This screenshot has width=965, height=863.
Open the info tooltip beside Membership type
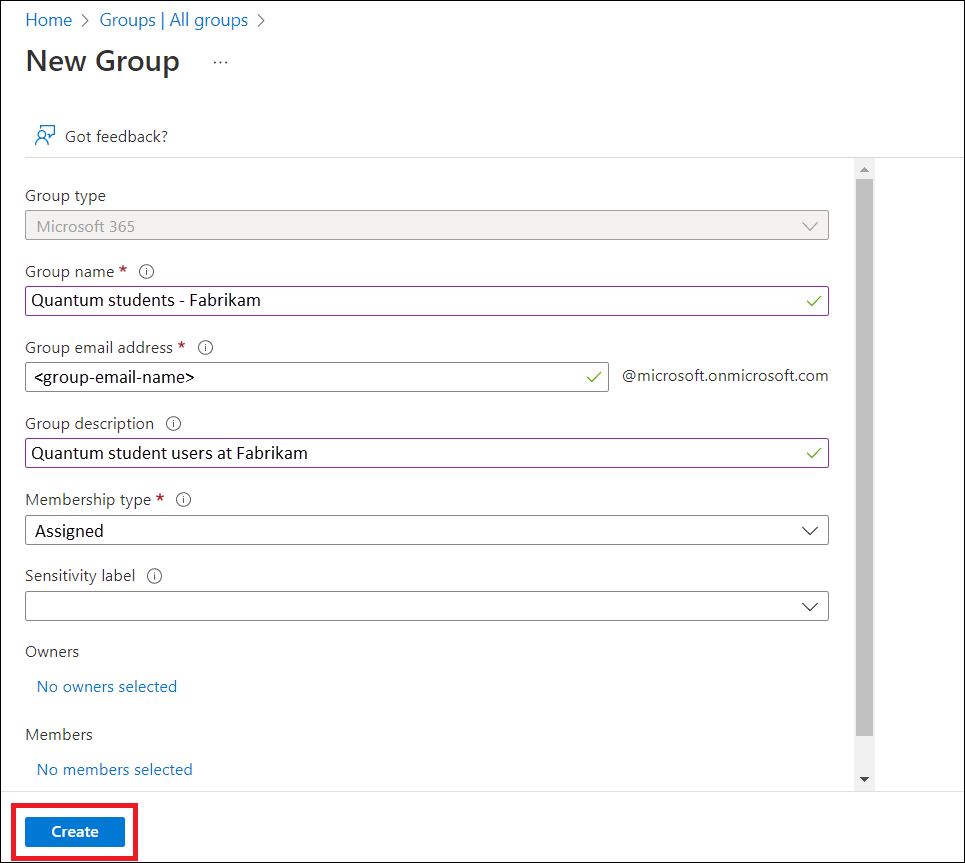pos(183,499)
